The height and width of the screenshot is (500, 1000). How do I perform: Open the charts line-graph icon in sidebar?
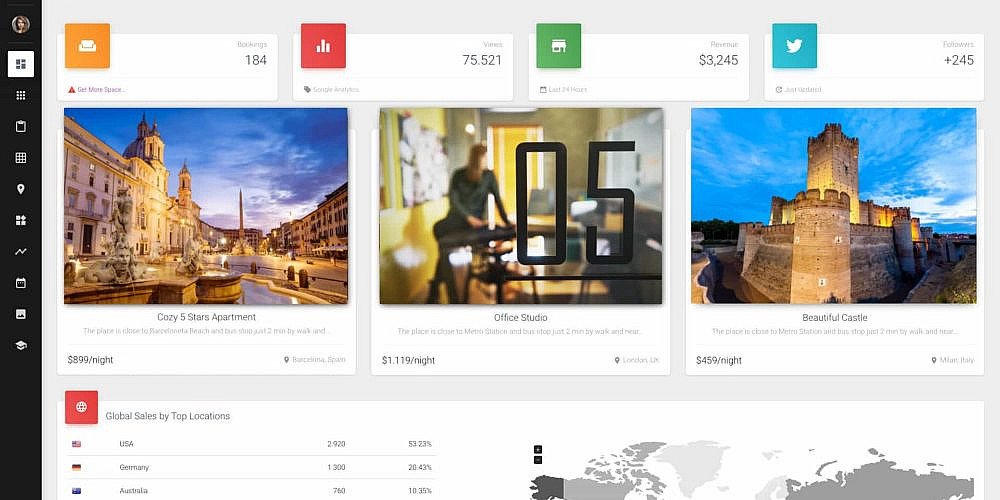tap(20, 252)
